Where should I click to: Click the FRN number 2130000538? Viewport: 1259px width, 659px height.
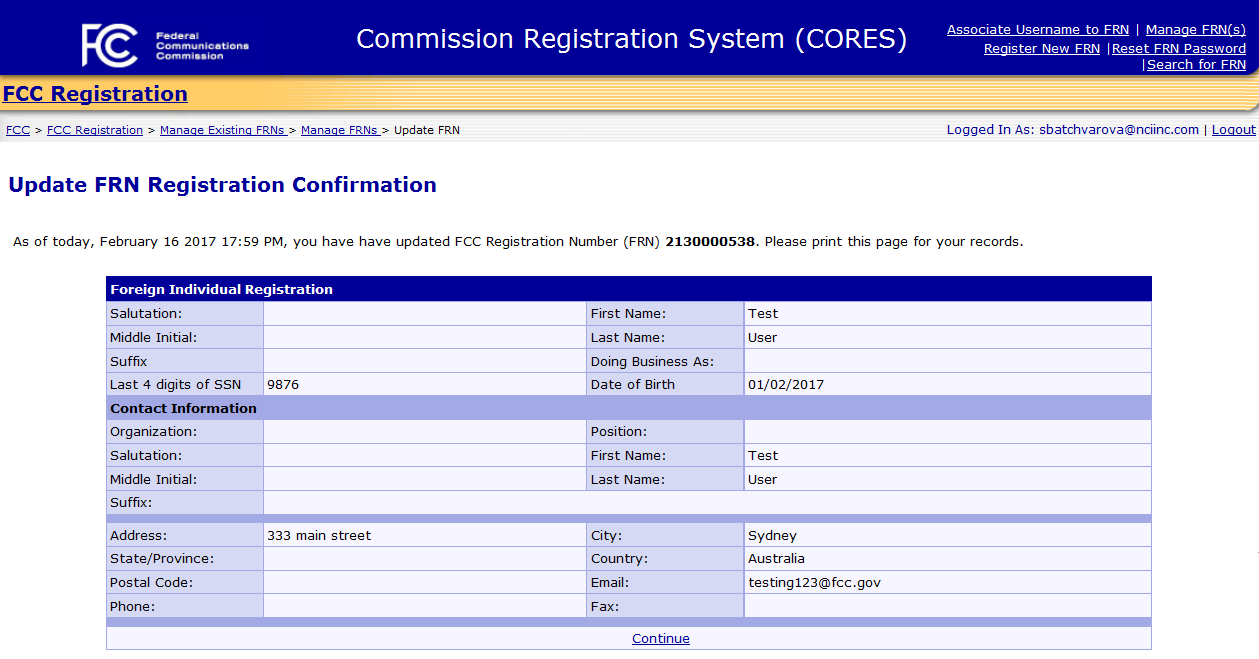710,242
